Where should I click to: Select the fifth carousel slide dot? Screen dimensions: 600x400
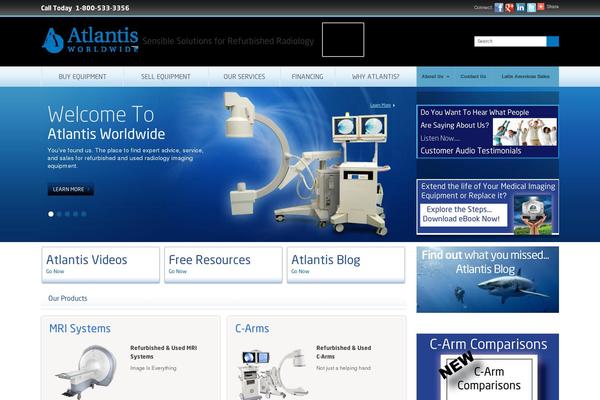84,214
